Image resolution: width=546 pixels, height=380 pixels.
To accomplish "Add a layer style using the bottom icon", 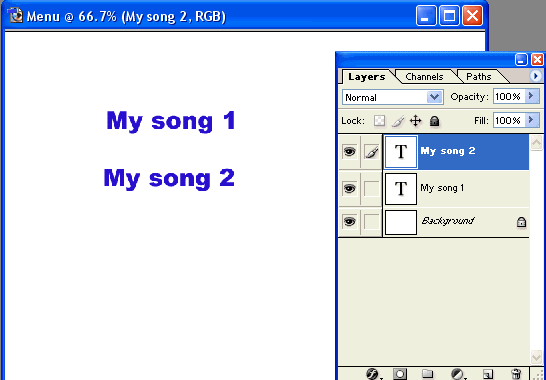I will pyautogui.click(x=373, y=374).
